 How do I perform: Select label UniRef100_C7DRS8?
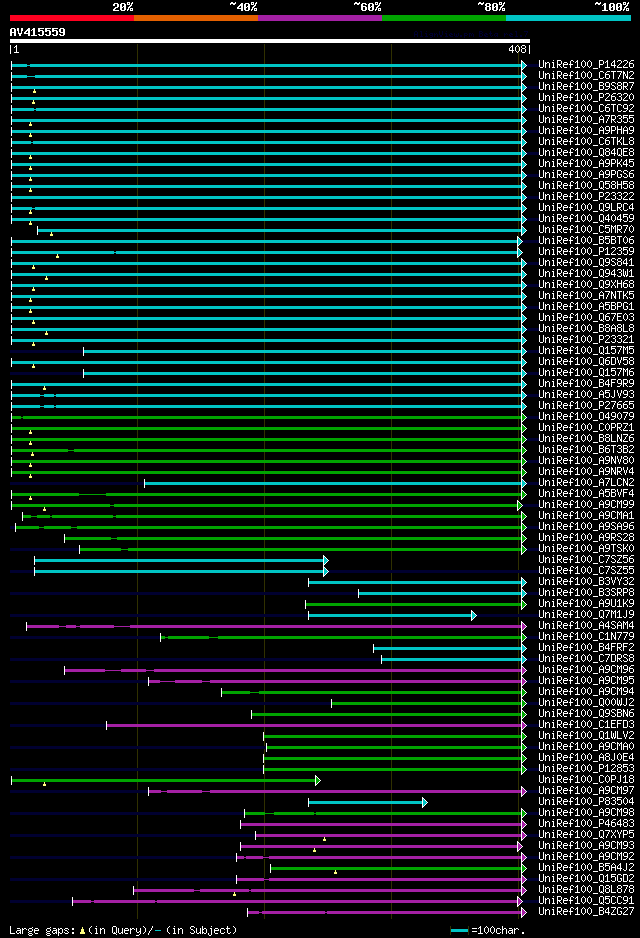pos(586,659)
